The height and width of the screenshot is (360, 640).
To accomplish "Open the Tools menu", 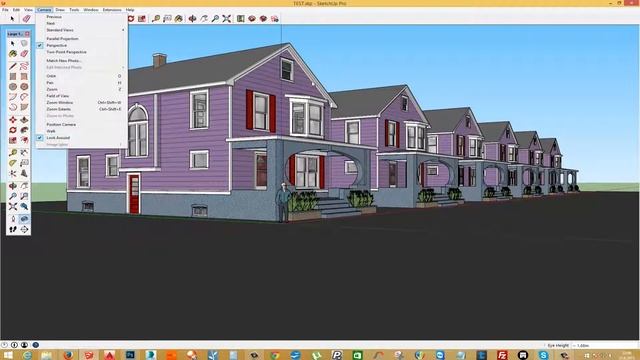I will tap(74, 10).
